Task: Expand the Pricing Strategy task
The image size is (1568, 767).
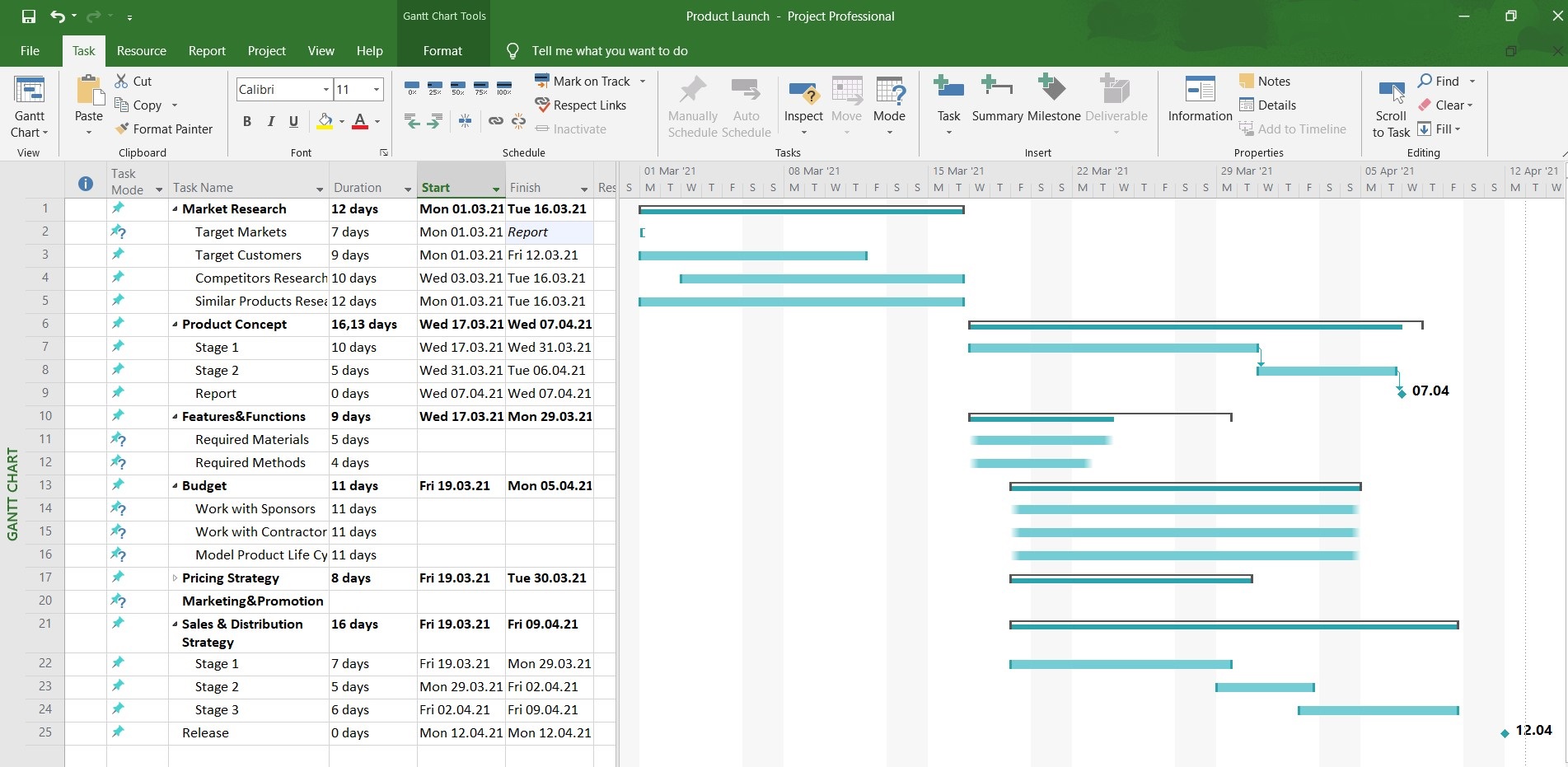Action: point(176,578)
